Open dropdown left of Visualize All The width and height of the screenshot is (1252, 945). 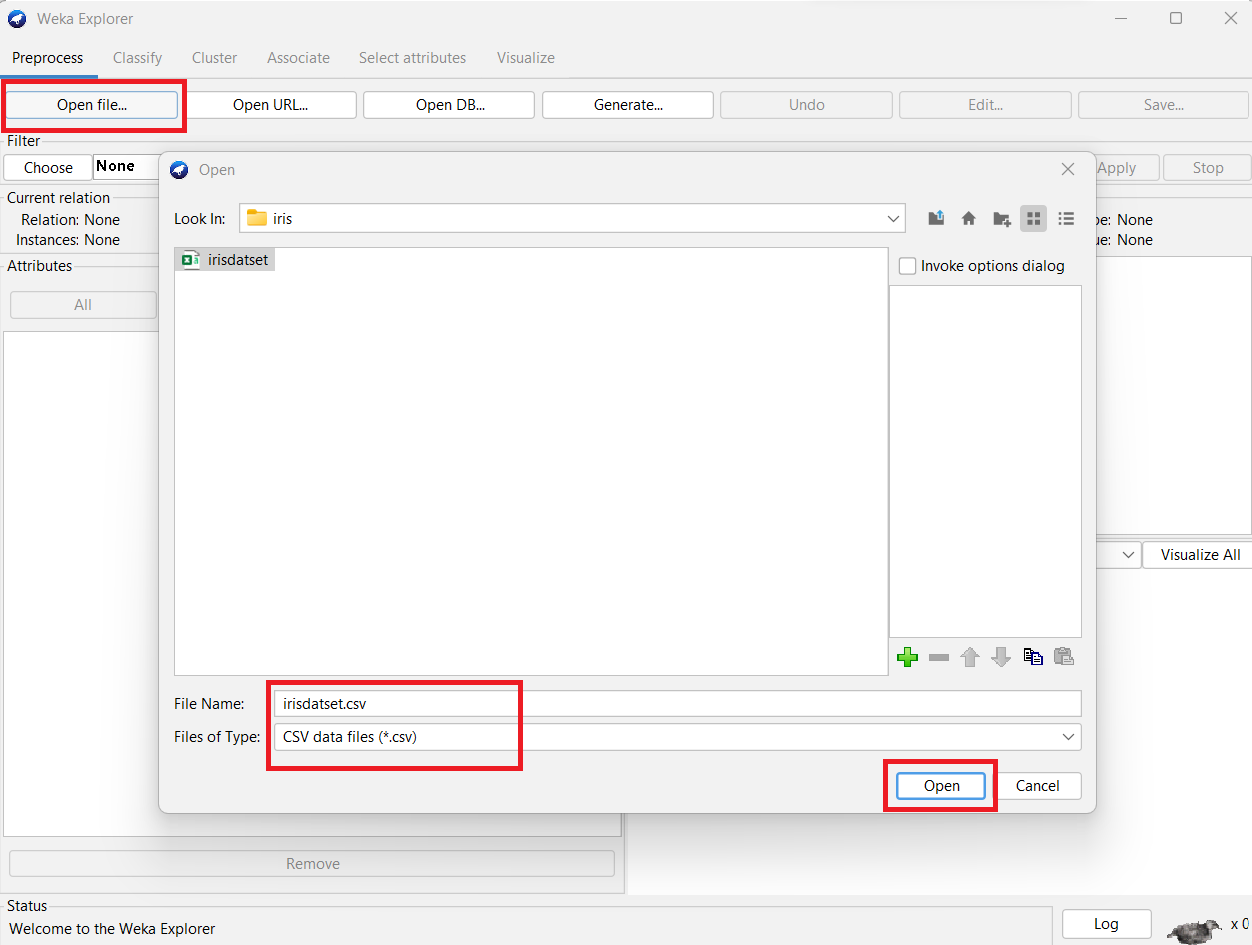coord(1127,554)
